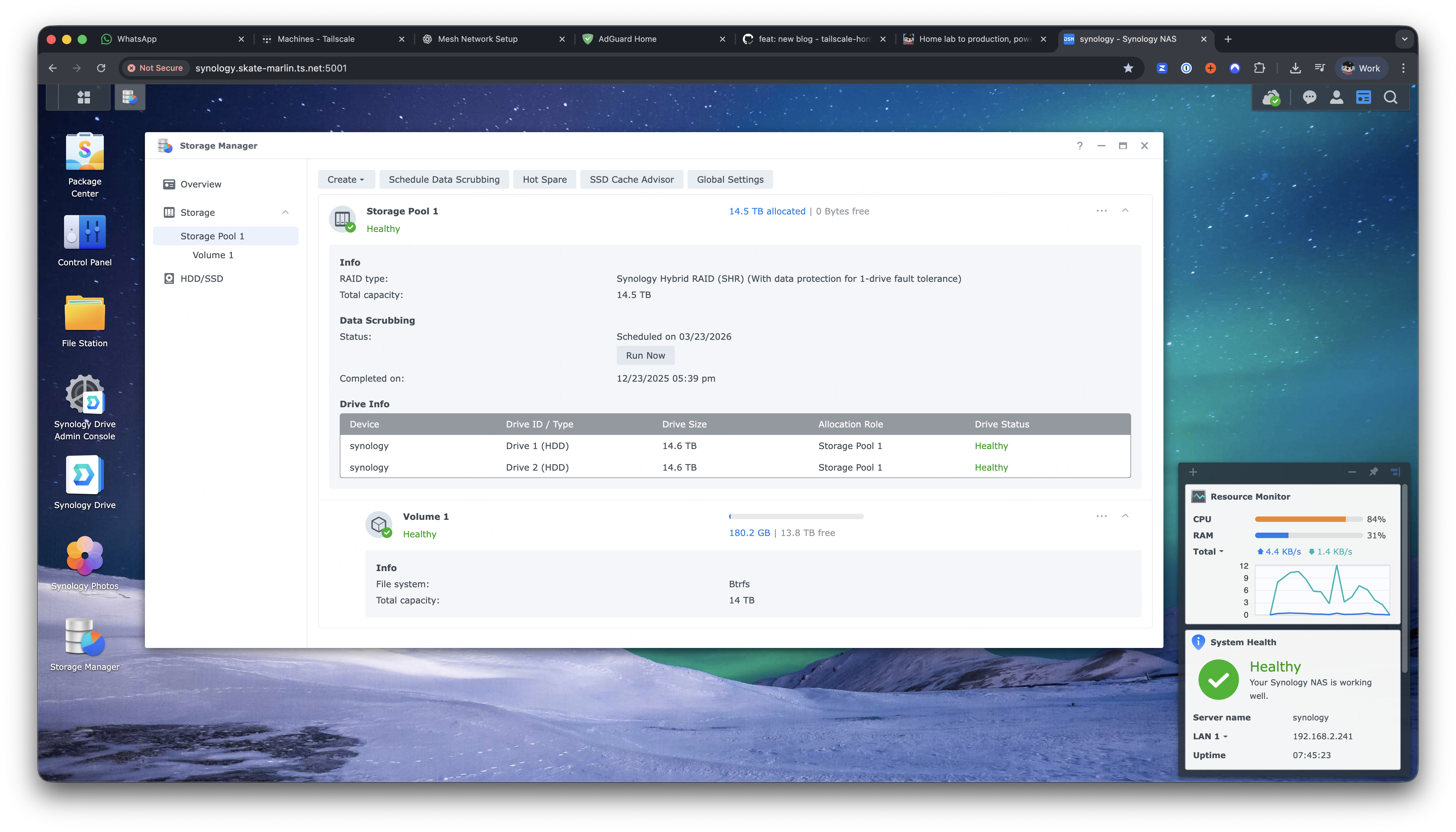This screenshot has width=1456, height=832.
Task: Collapse the Volume 1 details panel
Action: (x=1125, y=516)
